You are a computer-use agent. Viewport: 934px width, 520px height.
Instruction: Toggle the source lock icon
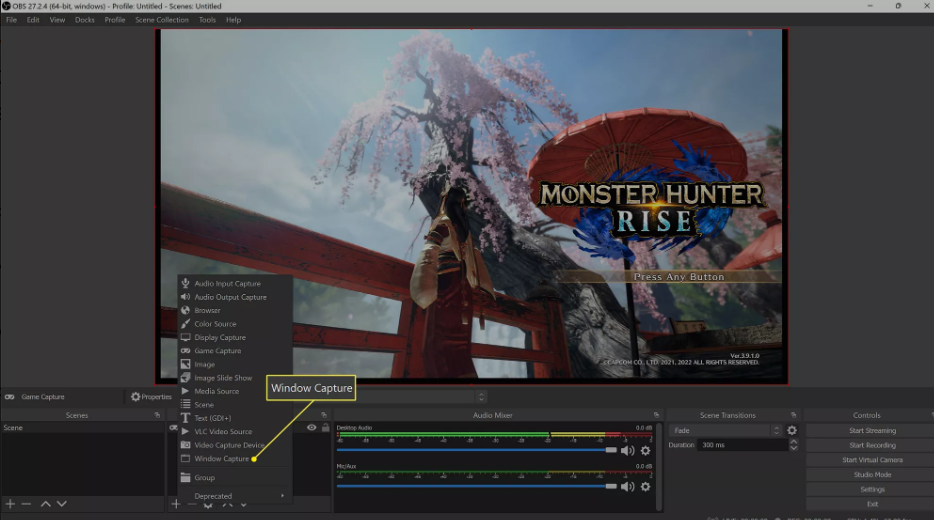(325, 428)
